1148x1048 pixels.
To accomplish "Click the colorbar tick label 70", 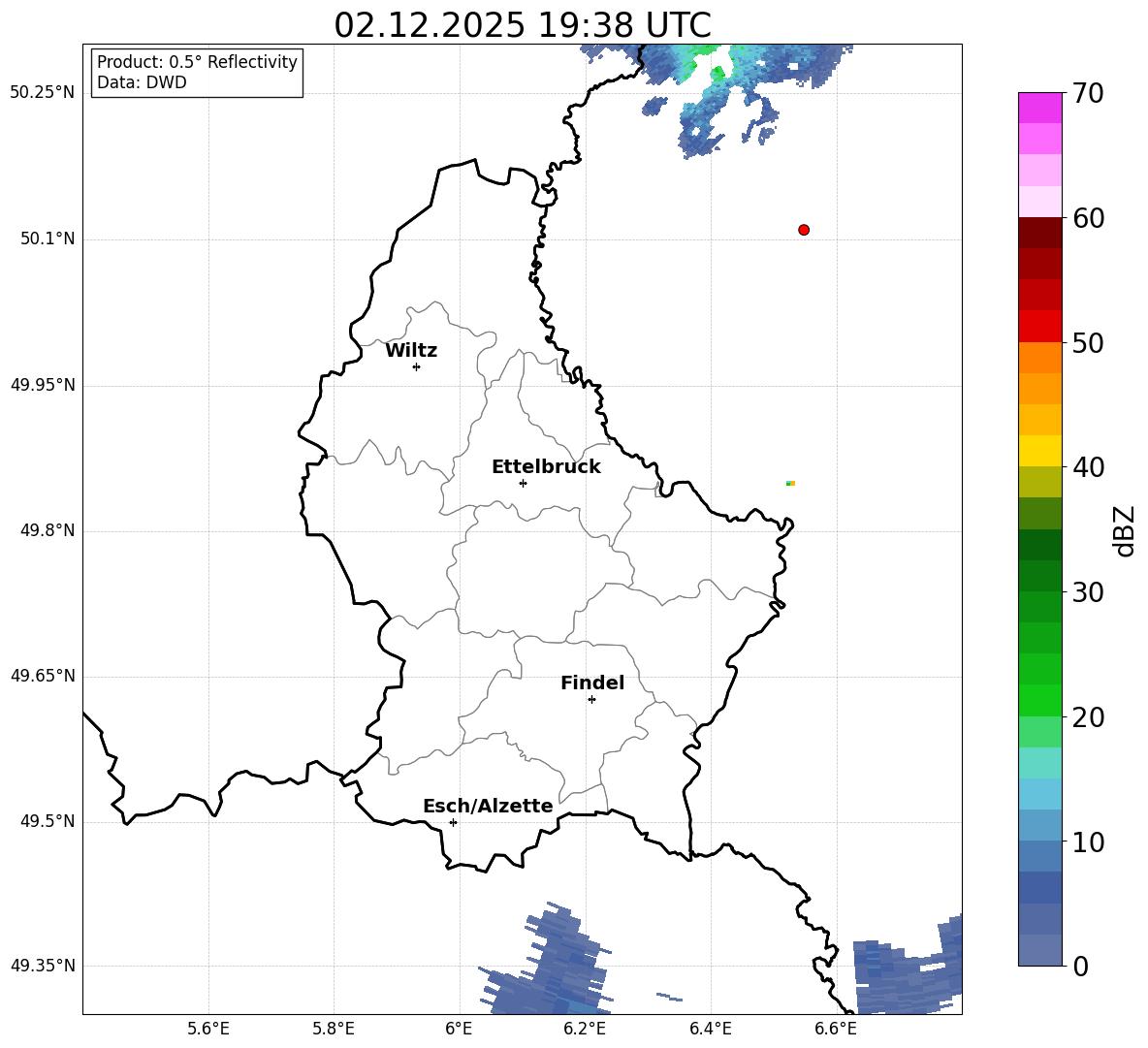I will tap(1088, 93).
